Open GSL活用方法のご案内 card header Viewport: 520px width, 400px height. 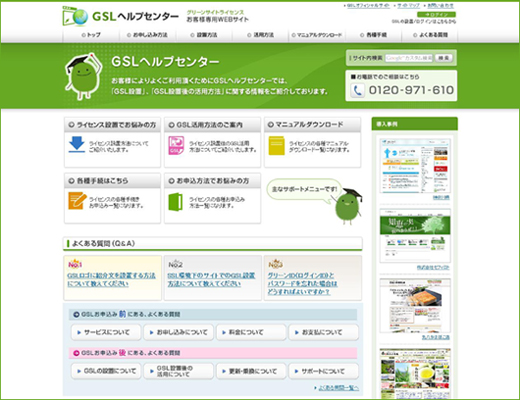pos(212,125)
